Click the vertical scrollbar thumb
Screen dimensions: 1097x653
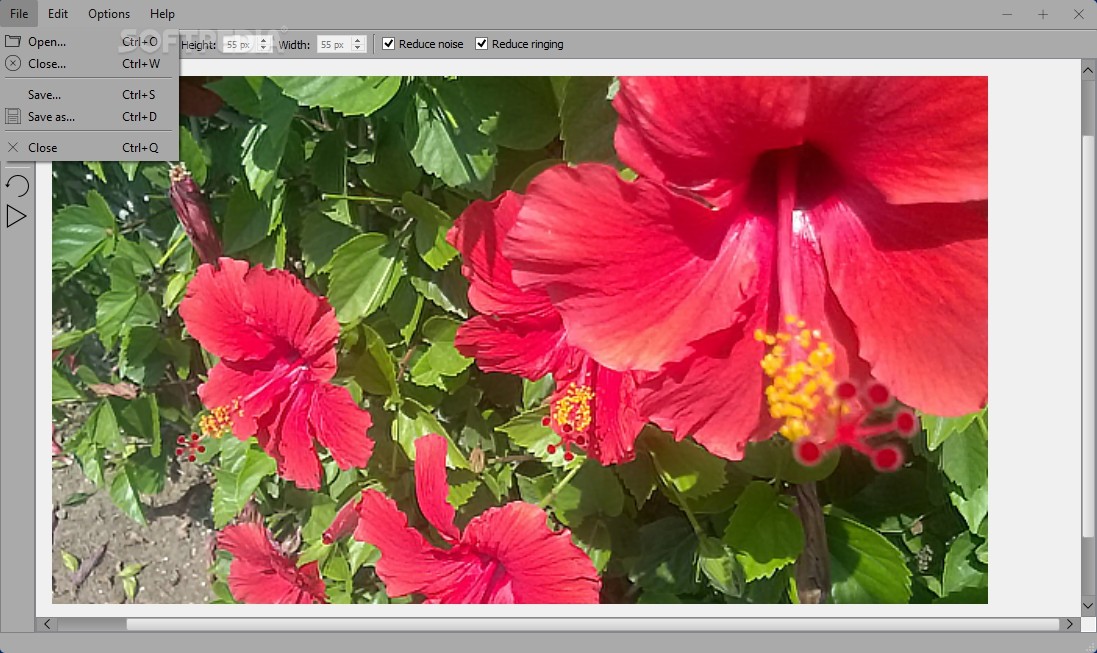(x=1088, y=336)
